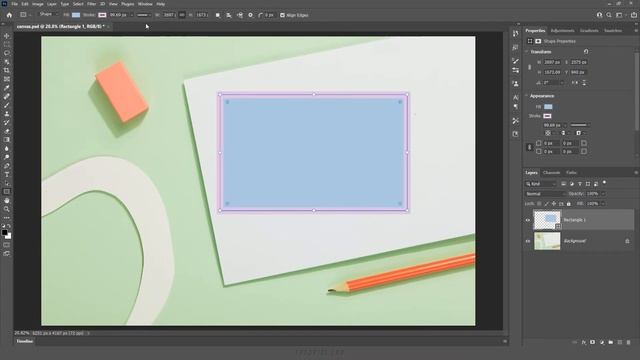The width and height of the screenshot is (640, 360).
Task: Select the Eyedropper tool
Action: 7,88
